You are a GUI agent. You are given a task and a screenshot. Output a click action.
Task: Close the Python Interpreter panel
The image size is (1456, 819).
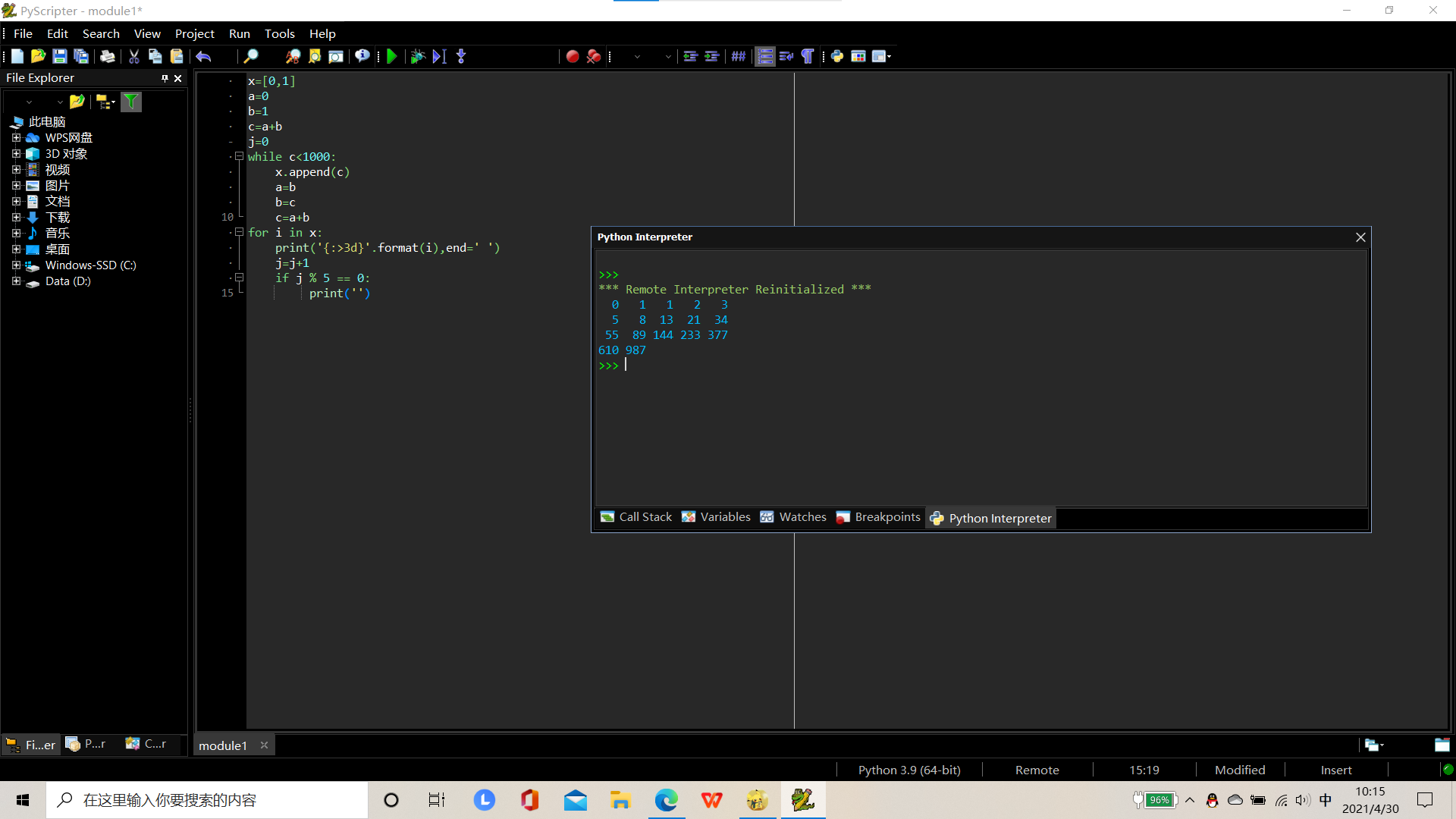pos(1360,237)
